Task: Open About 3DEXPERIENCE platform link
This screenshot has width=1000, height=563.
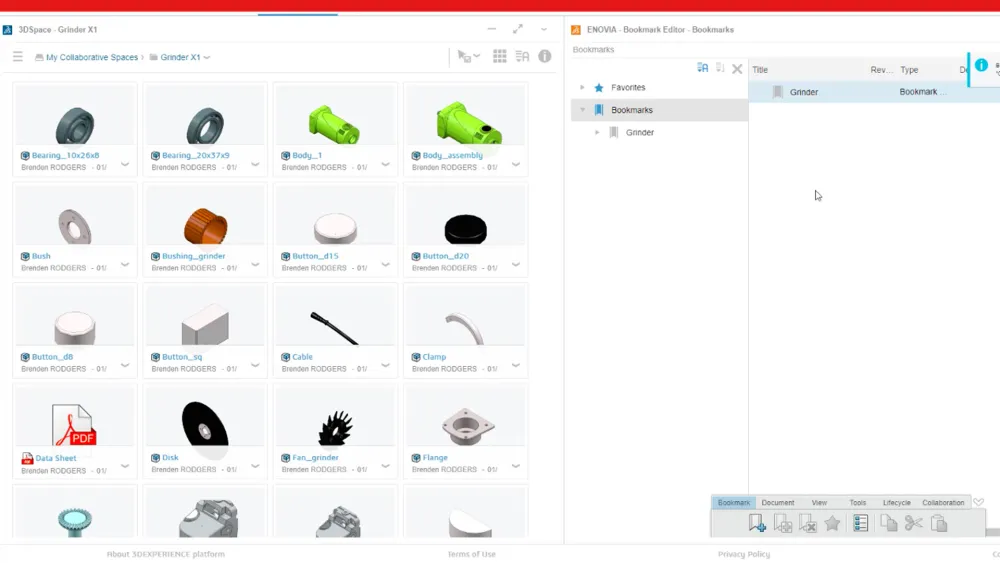Action: tap(166, 554)
